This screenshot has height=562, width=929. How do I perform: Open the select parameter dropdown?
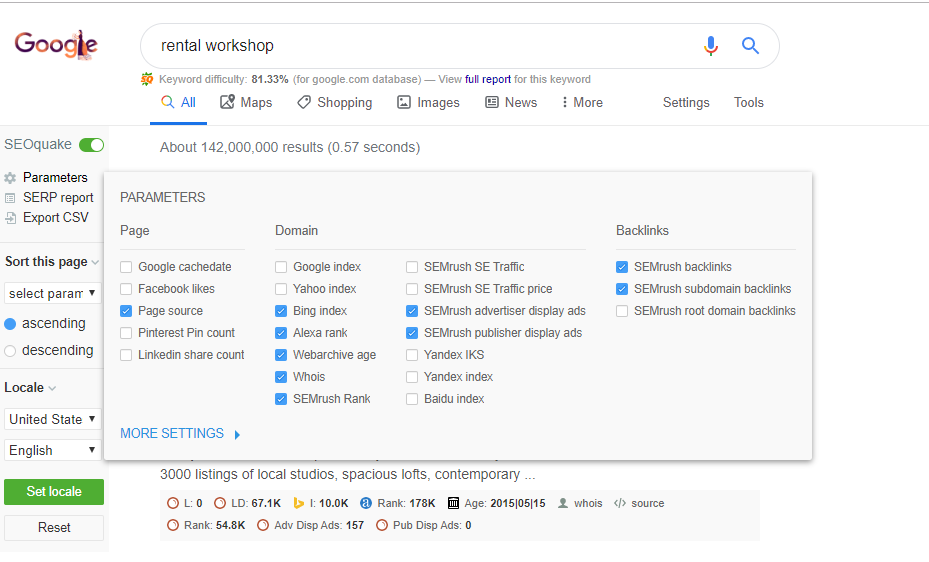click(x=52, y=293)
